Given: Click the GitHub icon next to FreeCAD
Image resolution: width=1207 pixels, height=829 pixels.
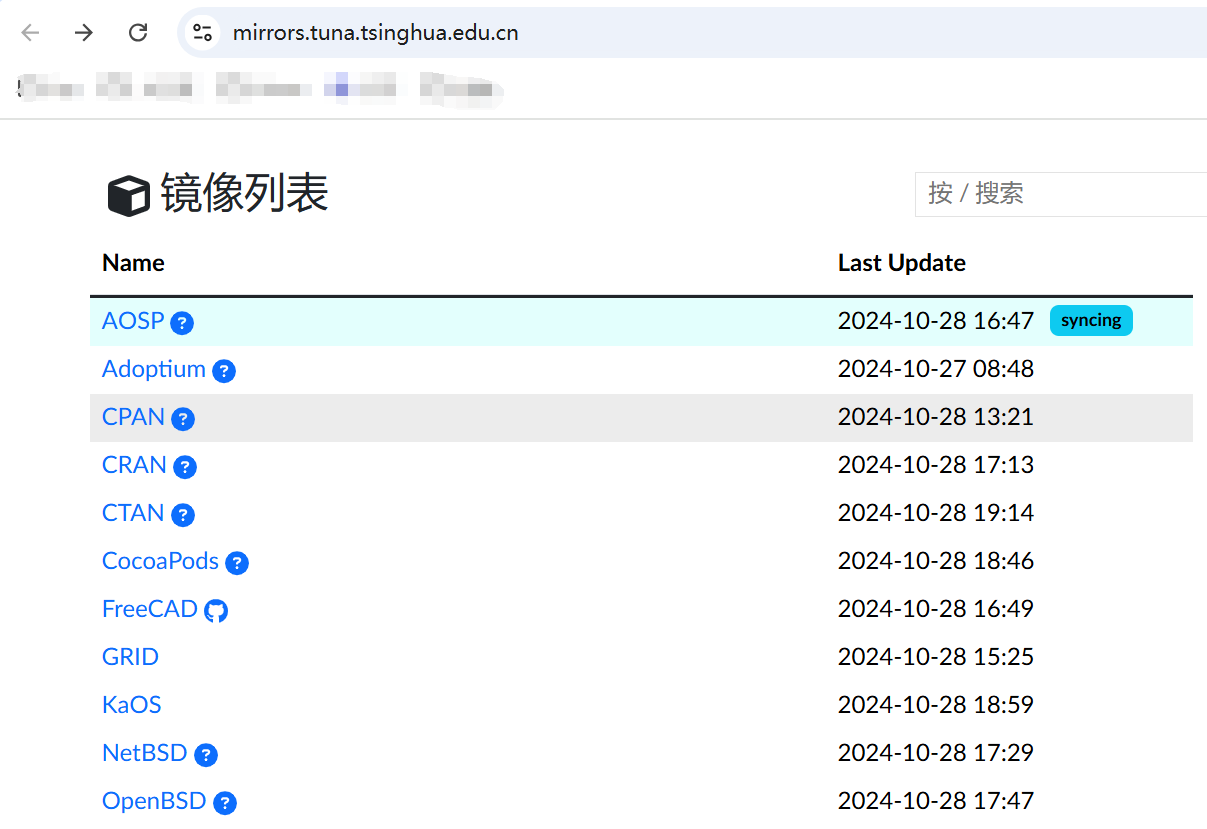Looking at the screenshot, I should pos(216,611).
